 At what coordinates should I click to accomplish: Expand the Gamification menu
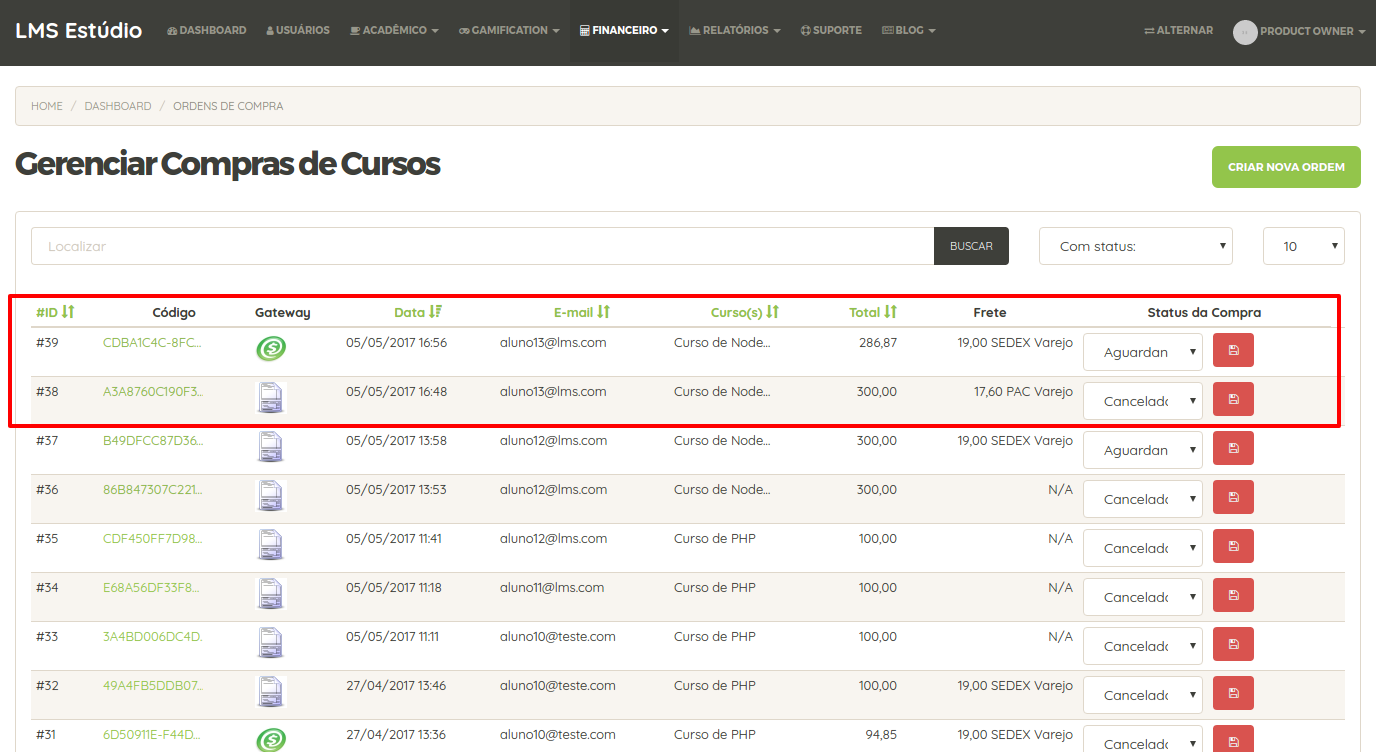[x=509, y=31]
